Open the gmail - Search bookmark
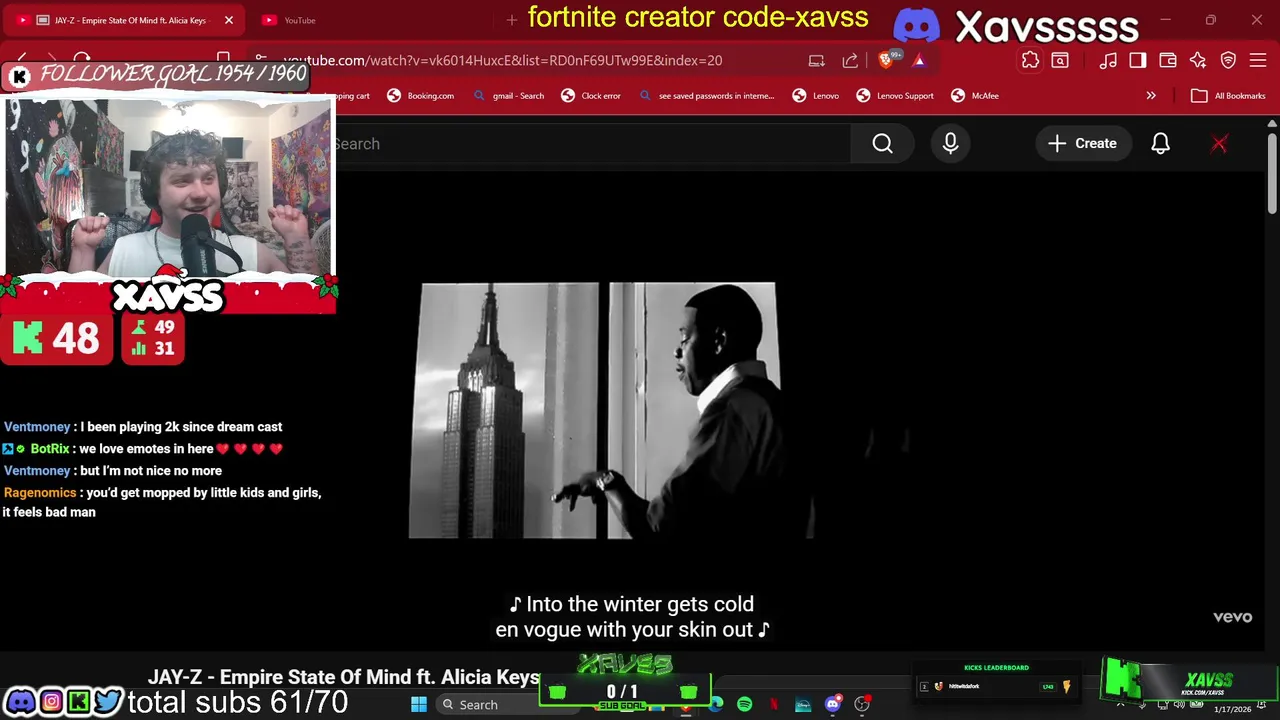The width and height of the screenshot is (1280, 720). pyautogui.click(x=508, y=96)
